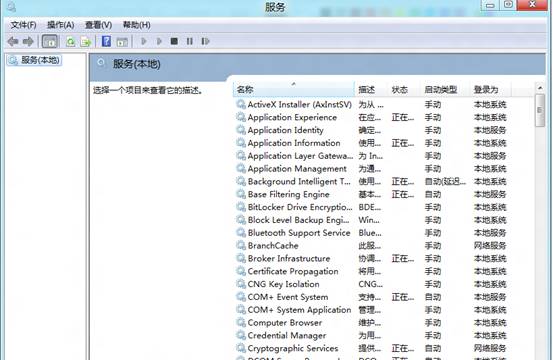Click gear icon beside CNG Key Isolation
The height and width of the screenshot is (360, 553).
[x=241, y=283]
